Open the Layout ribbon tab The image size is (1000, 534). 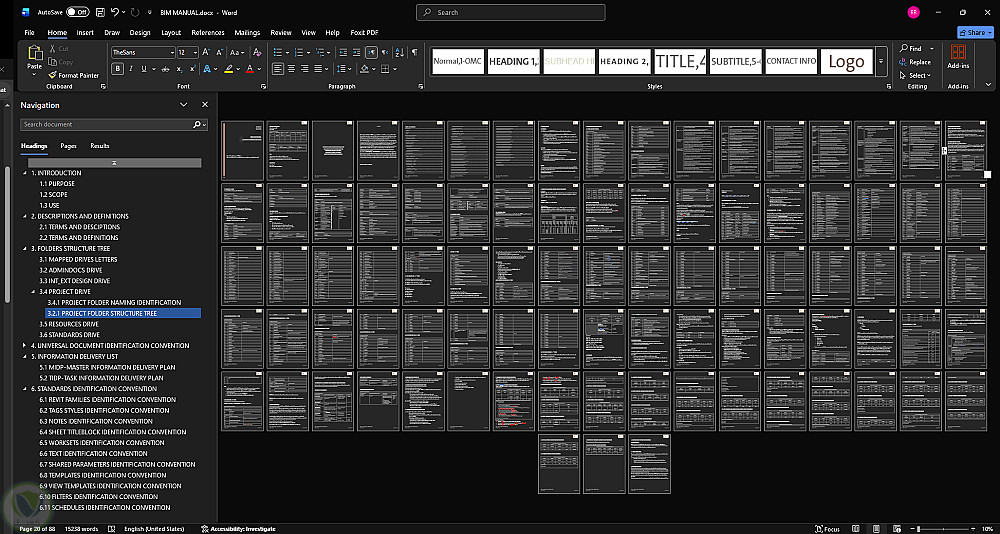point(171,33)
